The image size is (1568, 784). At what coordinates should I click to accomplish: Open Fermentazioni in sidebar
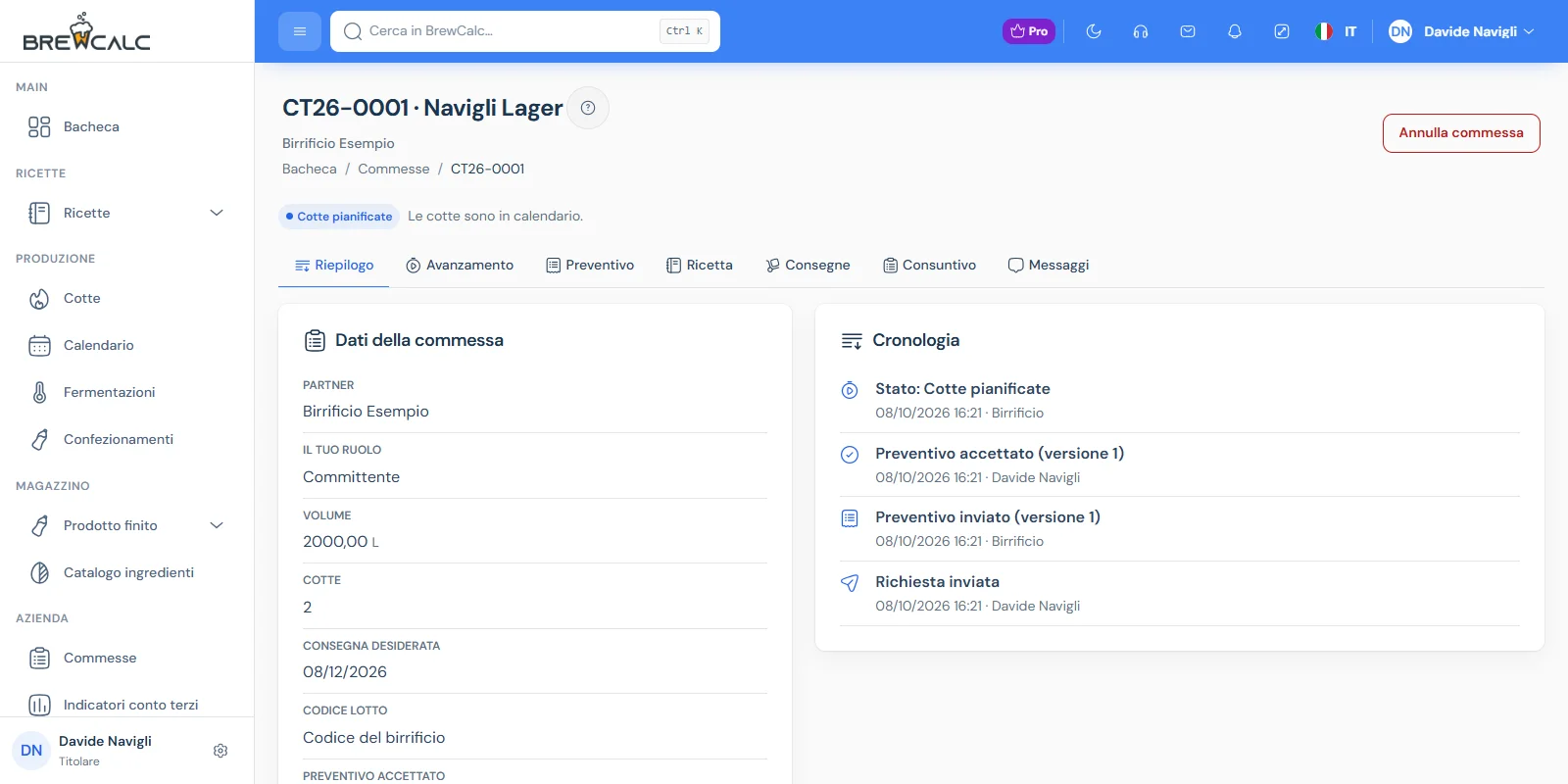(127, 392)
